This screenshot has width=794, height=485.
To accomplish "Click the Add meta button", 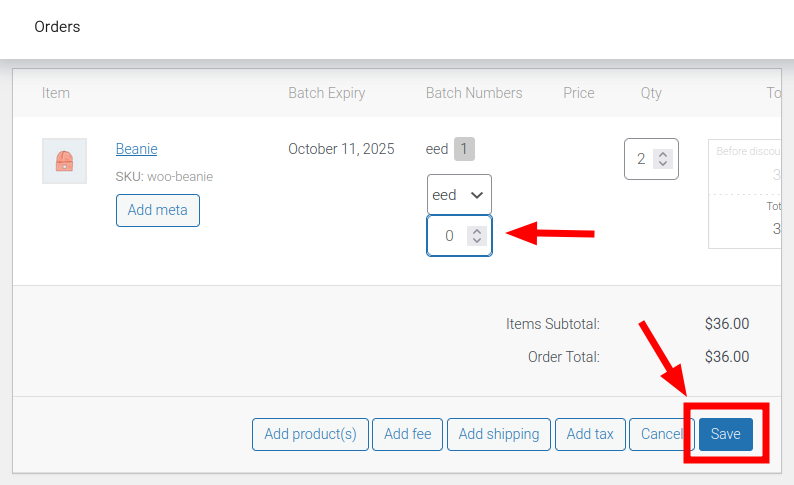I will [158, 210].
